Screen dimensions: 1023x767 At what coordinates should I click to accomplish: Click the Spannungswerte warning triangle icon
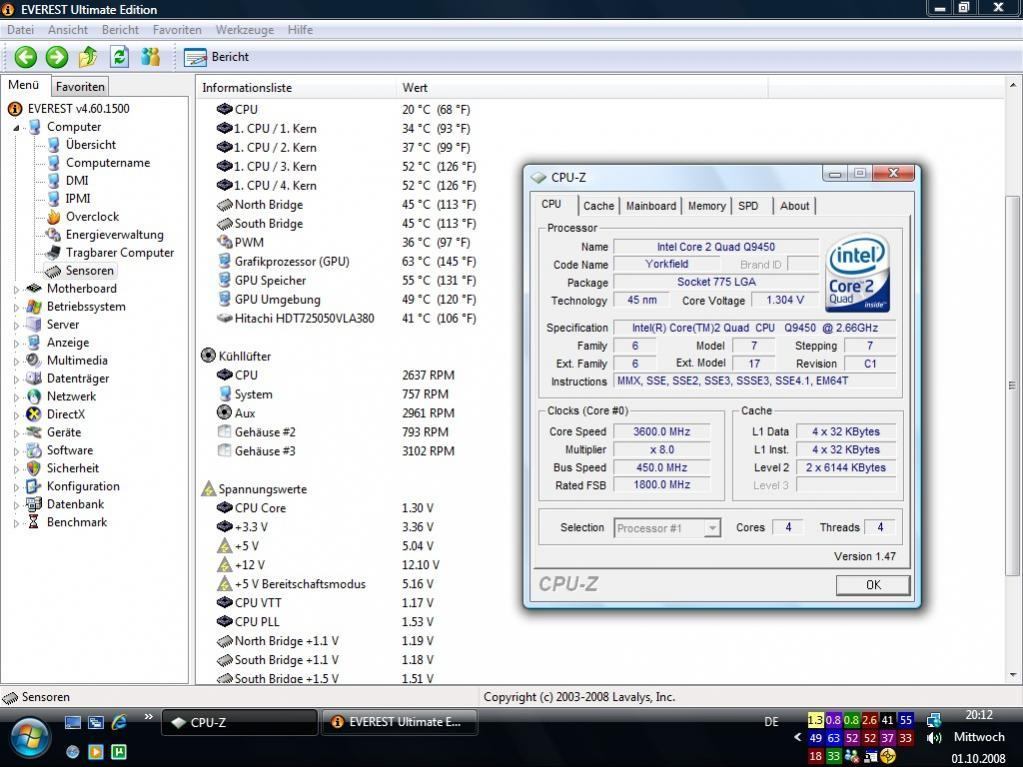coord(208,489)
